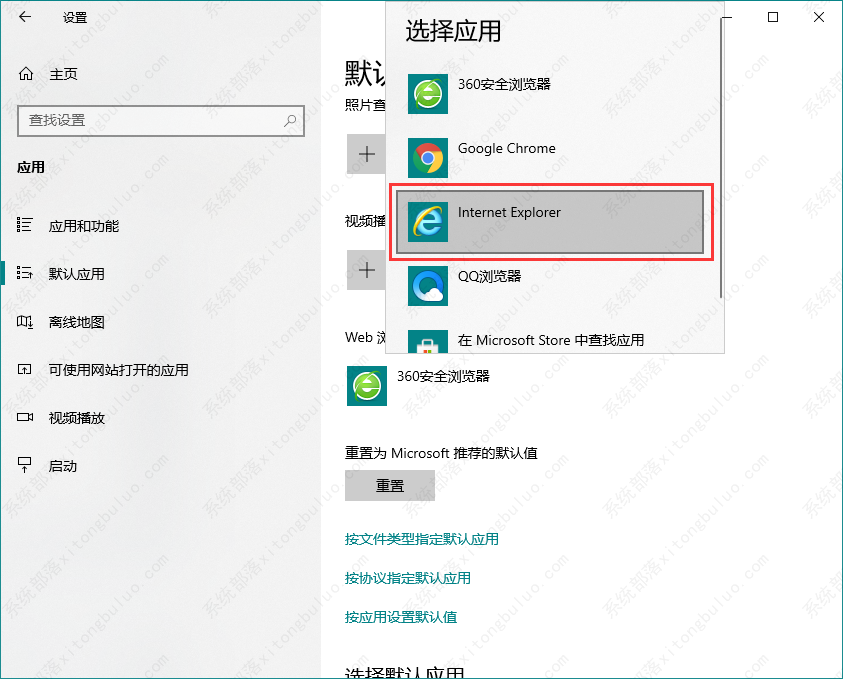Select the Google Chrome icon
The width and height of the screenshot is (843, 679).
(x=428, y=158)
